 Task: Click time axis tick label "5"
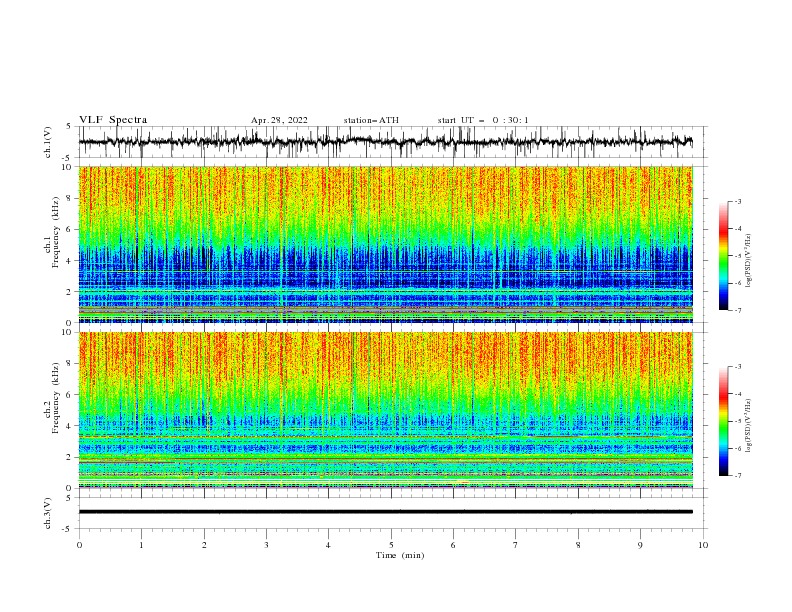[391, 545]
